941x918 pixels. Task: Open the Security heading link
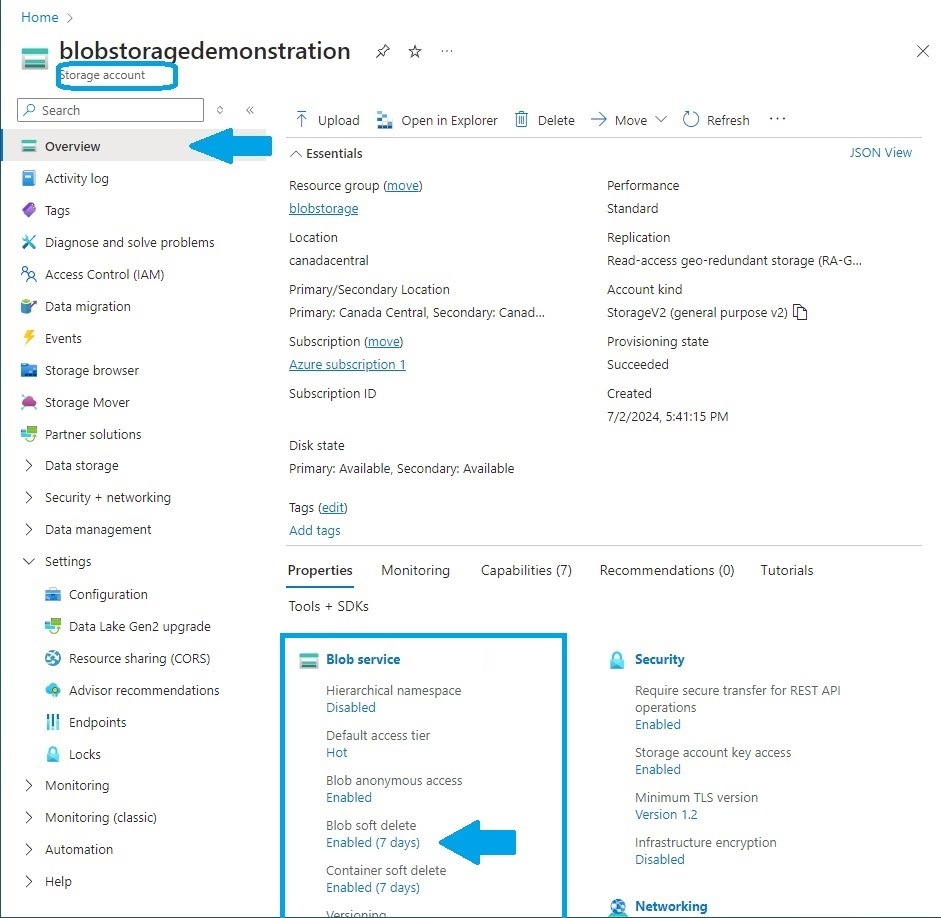tap(660, 659)
